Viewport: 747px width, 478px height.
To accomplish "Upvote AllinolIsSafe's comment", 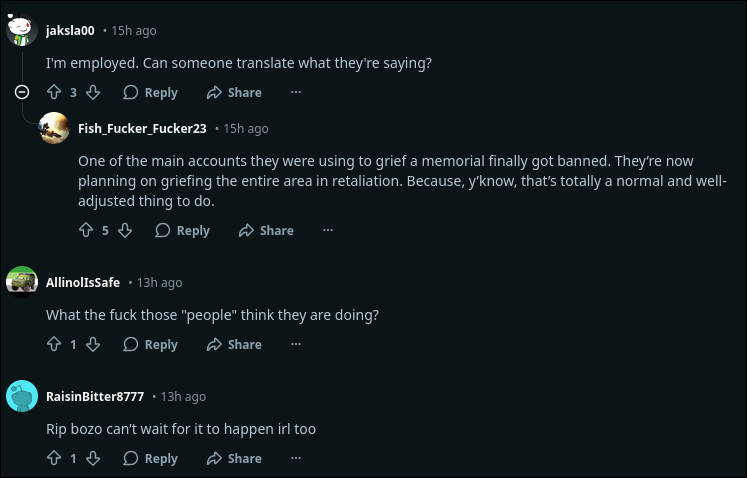I will 54,344.
